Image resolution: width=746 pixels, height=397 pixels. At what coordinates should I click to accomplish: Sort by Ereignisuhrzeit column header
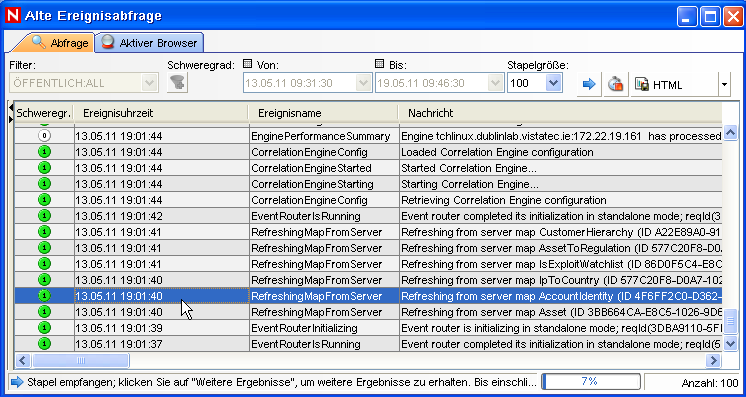coord(161,113)
